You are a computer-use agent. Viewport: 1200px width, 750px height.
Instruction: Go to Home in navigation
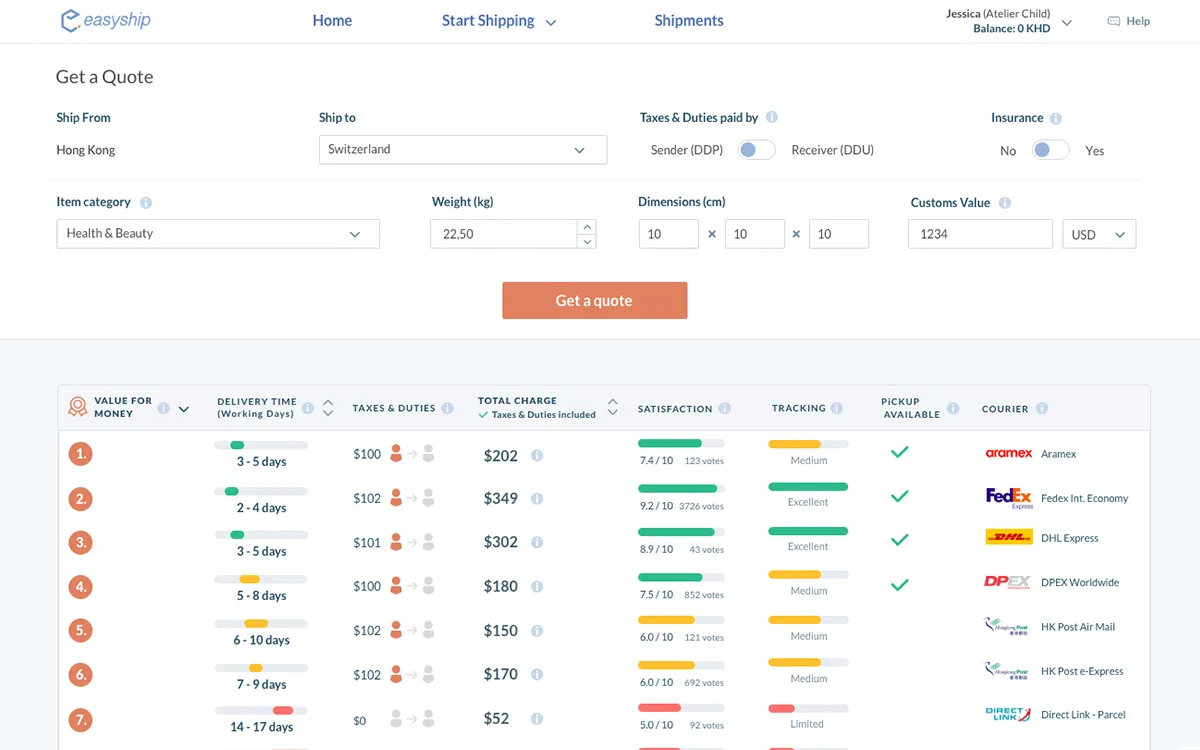point(332,20)
